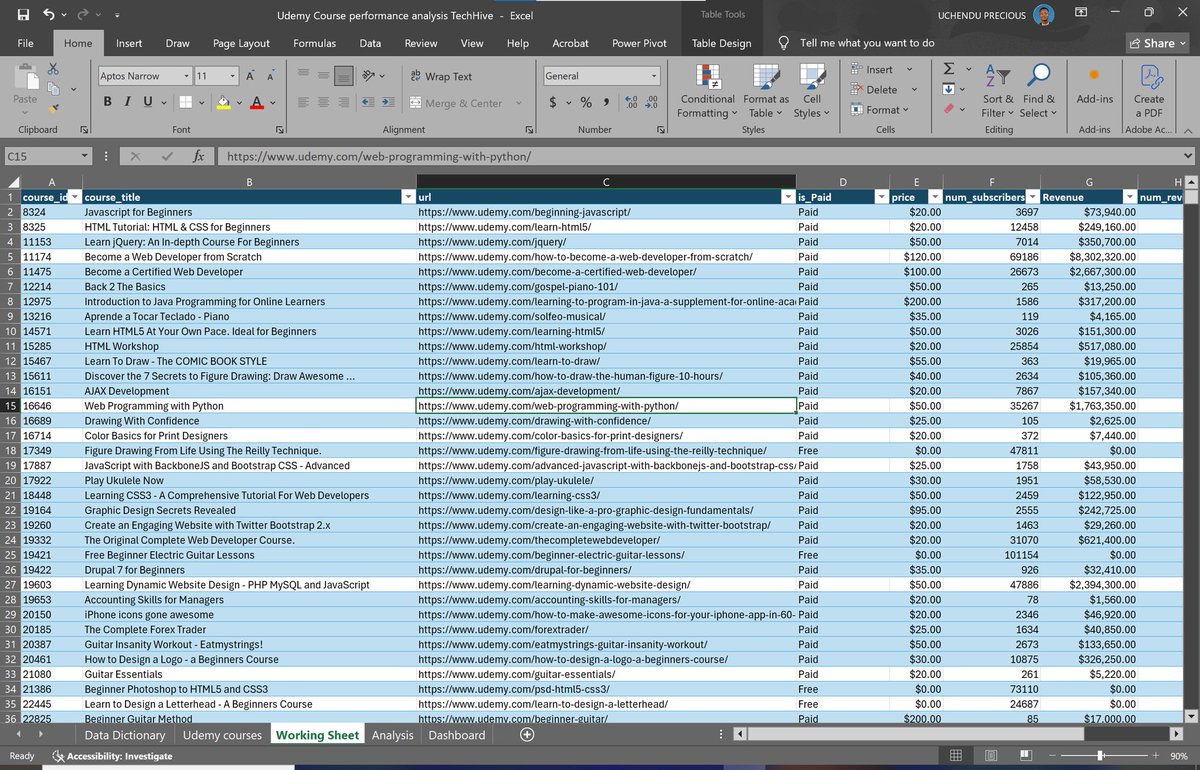This screenshot has height=770, width=1200.
Task: Click the Format Painter brush icon
Action: click(x=53, y=107)
